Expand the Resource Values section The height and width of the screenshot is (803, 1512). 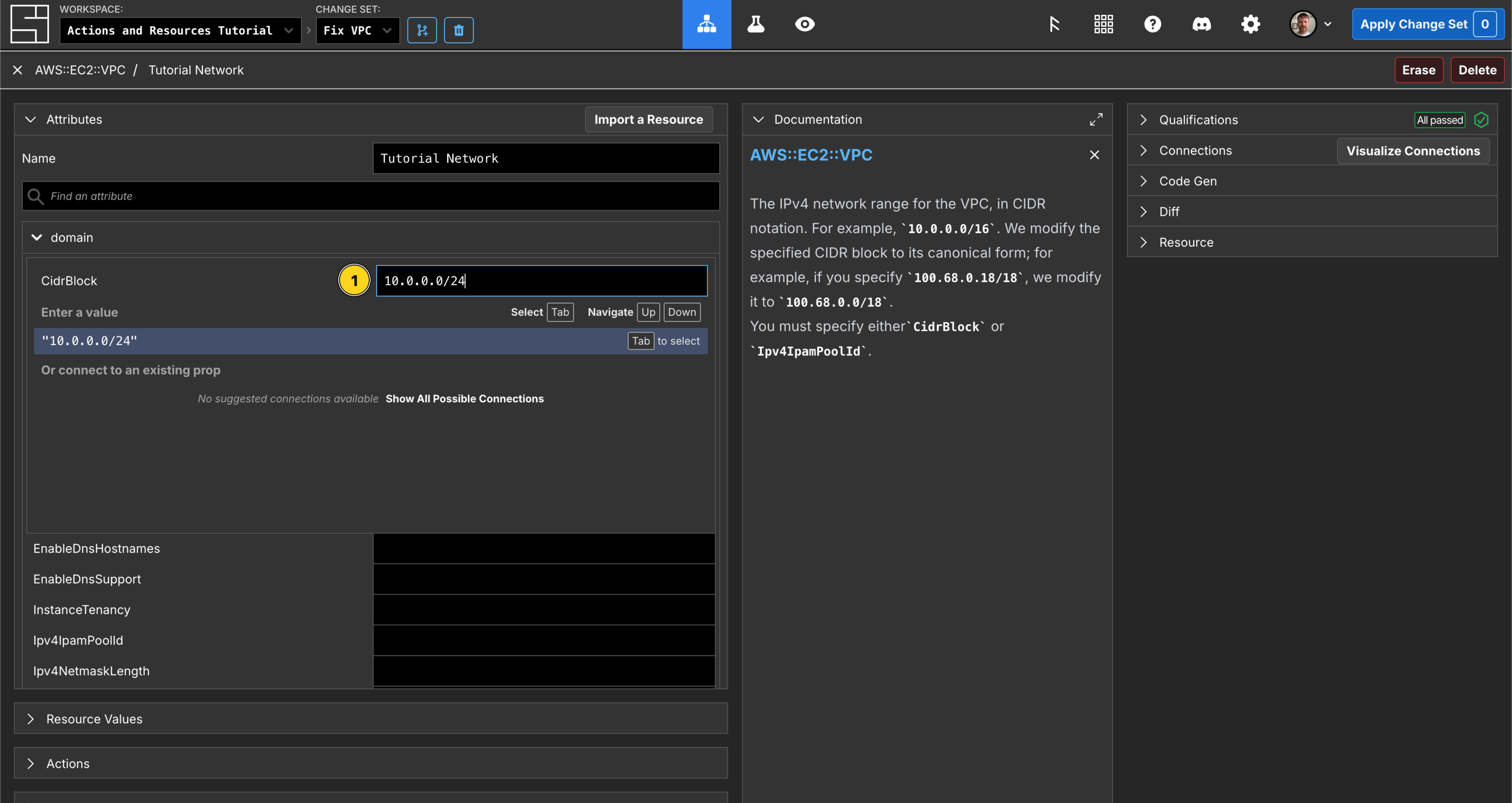pyautogui.click(x=371, y=719)
